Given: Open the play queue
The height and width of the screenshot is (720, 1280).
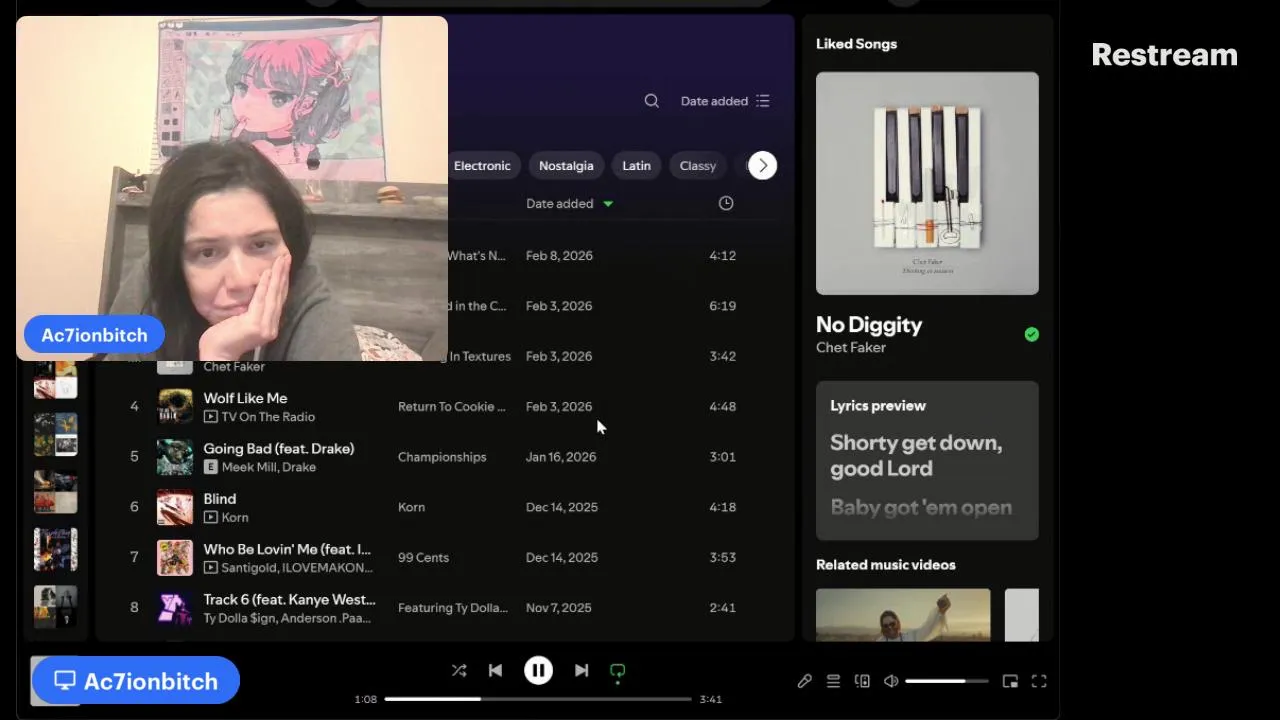Looking at the screenshot, I should (x=833, y=681).
